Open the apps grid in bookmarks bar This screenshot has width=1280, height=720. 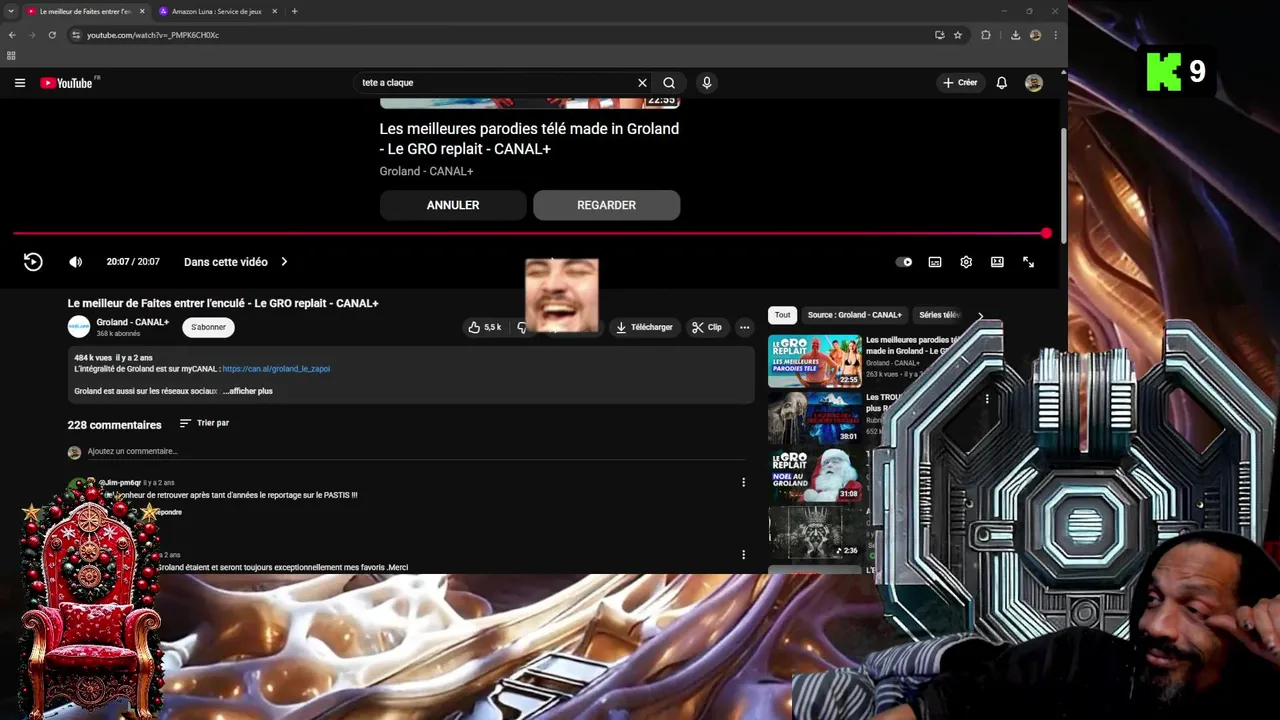[11, 56]
